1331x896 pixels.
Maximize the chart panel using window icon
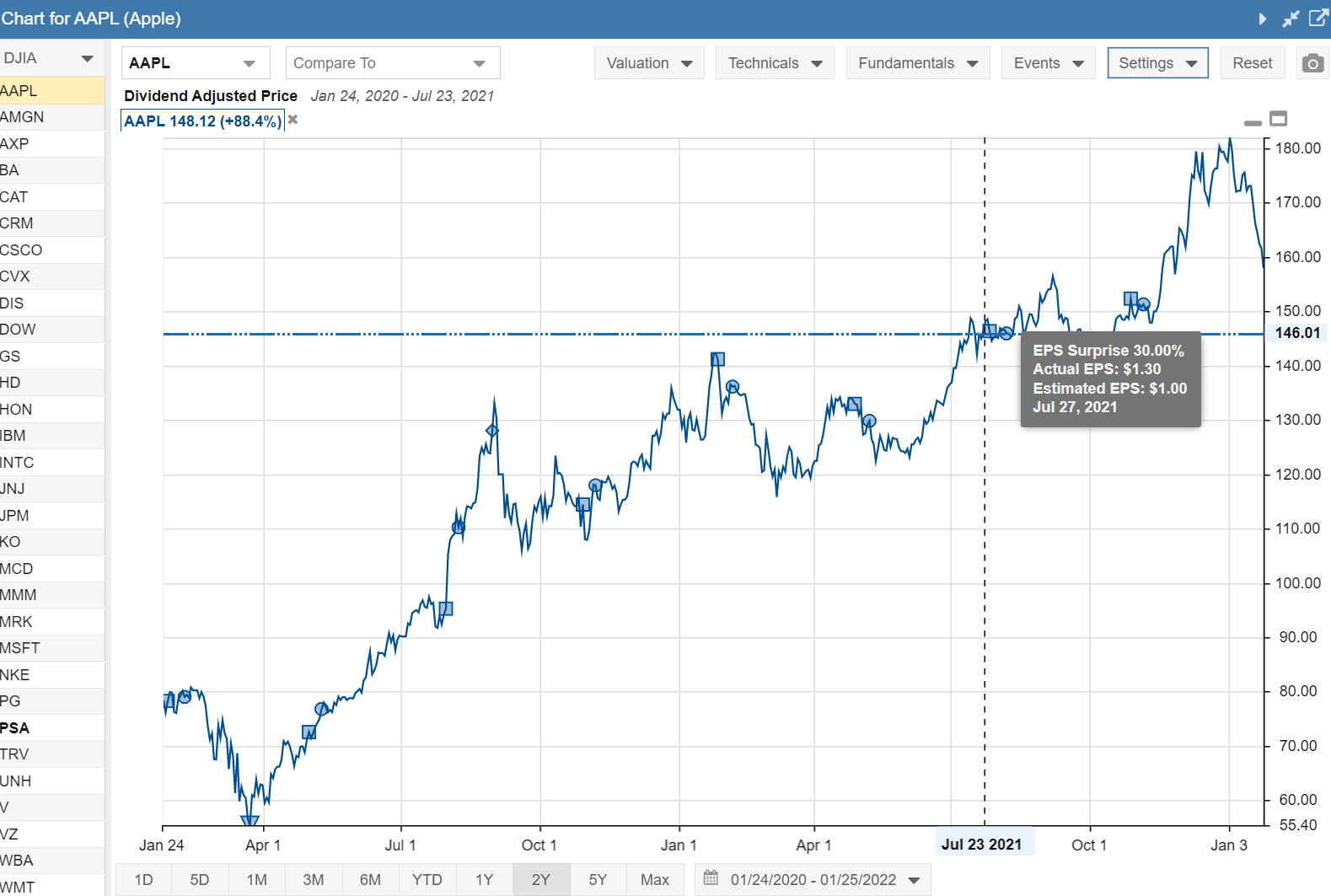[x=1279, y=119]
